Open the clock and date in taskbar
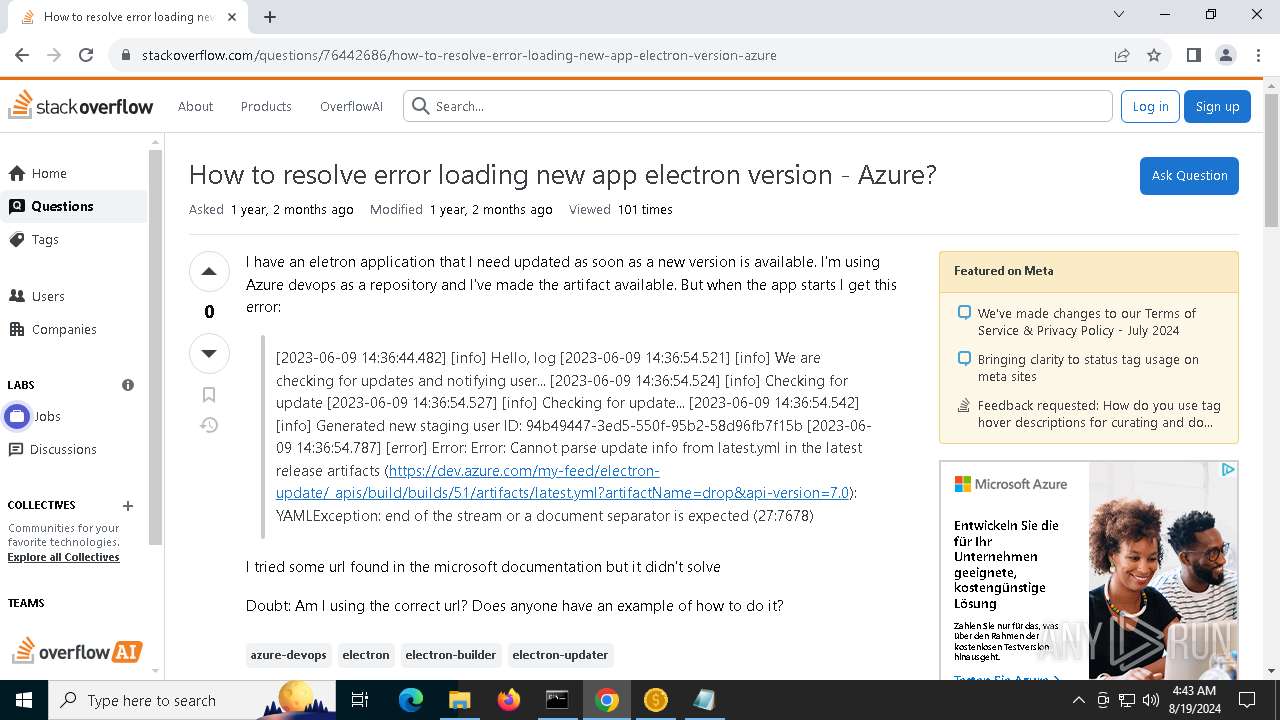1280x720 pixels. pos(1192,700)
